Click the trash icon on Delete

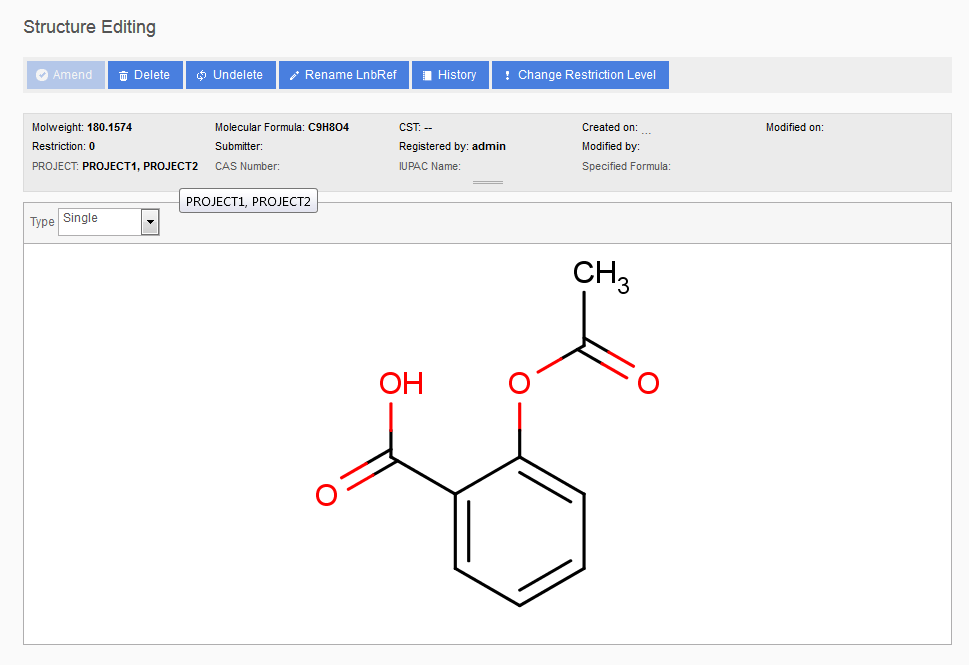coord(124,75)
